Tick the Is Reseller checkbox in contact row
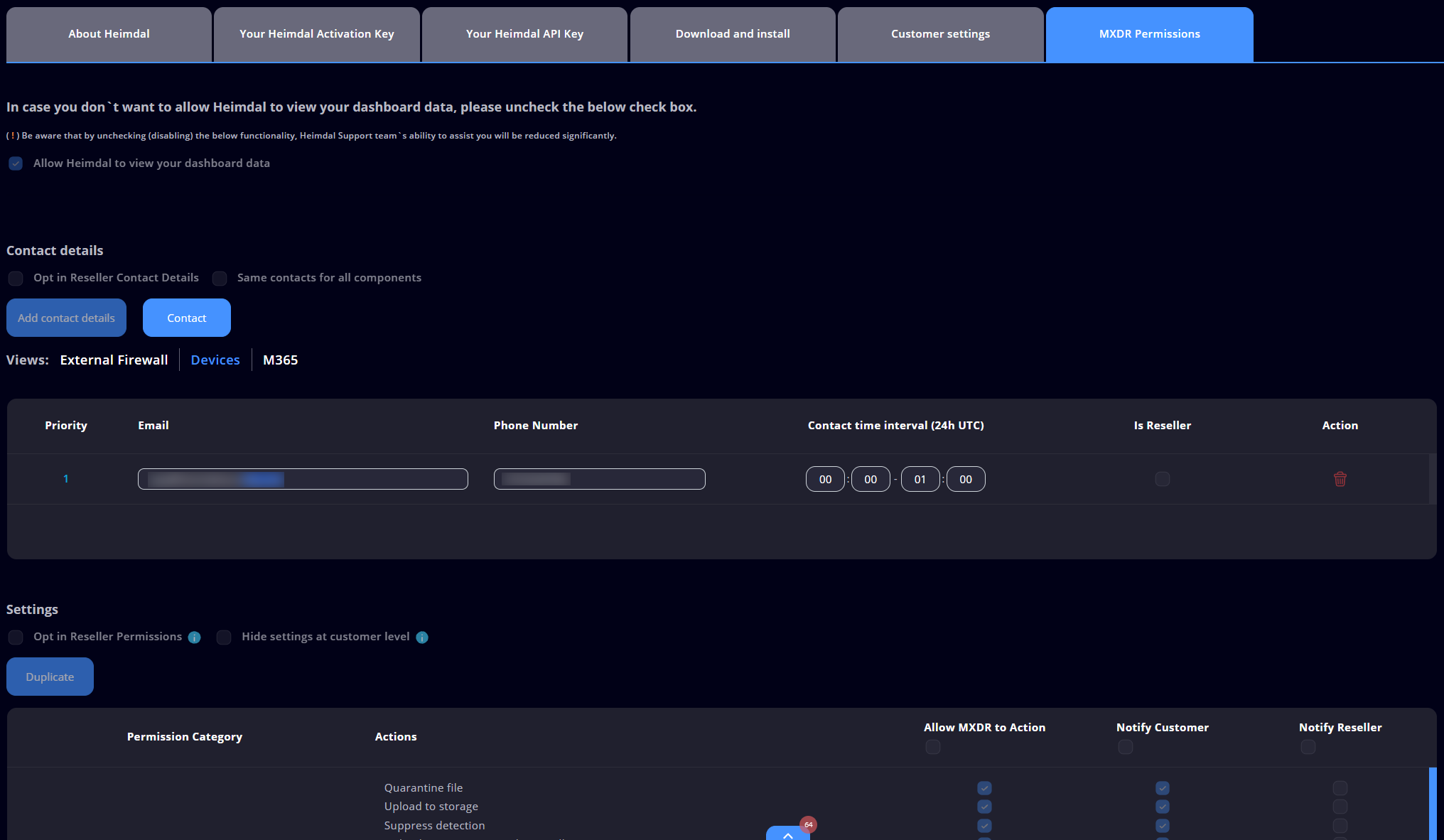Viewport: 1444px width, 840px height. [1162, 479]
